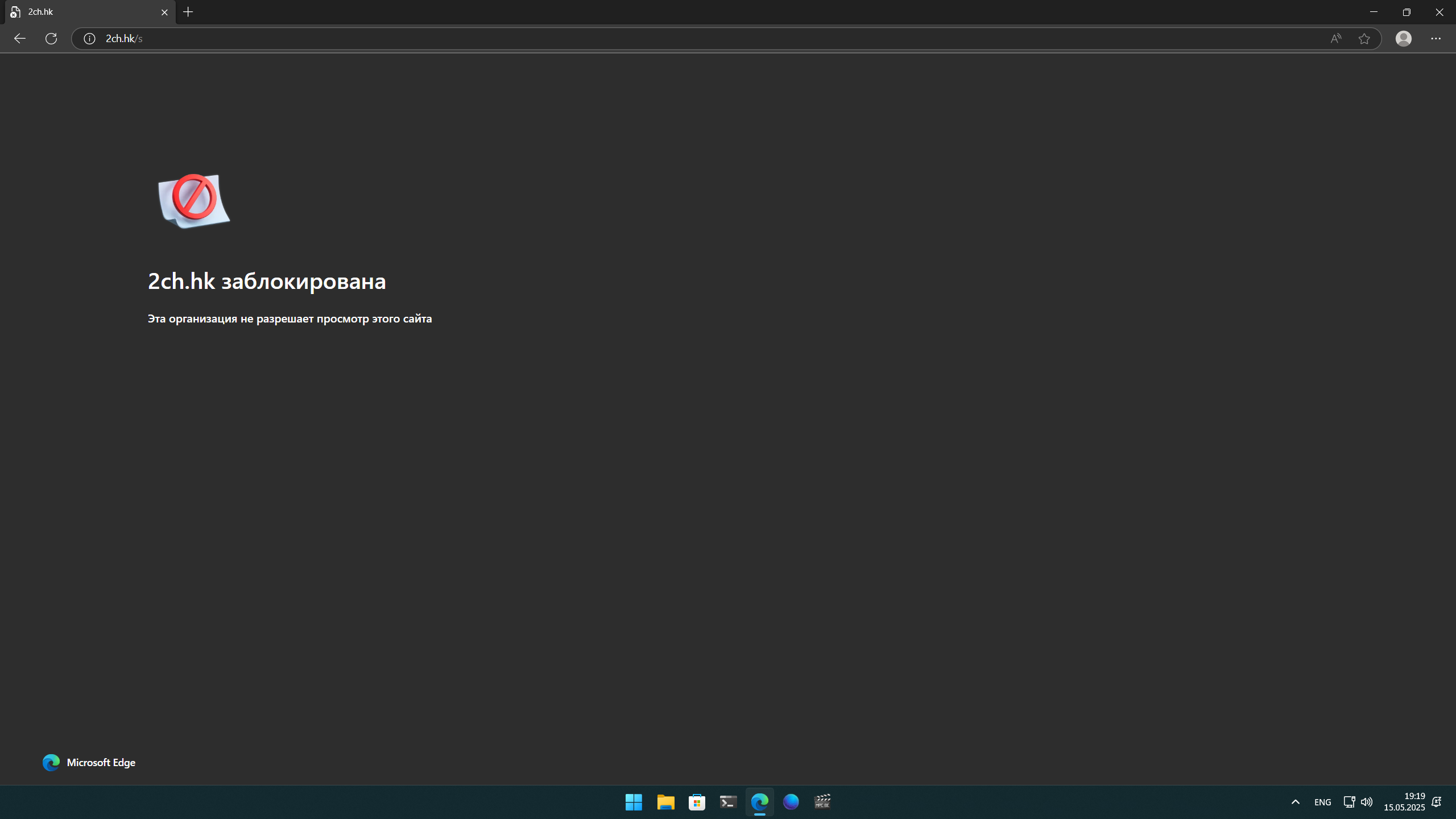Screen dimensions: 1456x819
Task: Add page to favorites star
Action: click(1364, 39)
